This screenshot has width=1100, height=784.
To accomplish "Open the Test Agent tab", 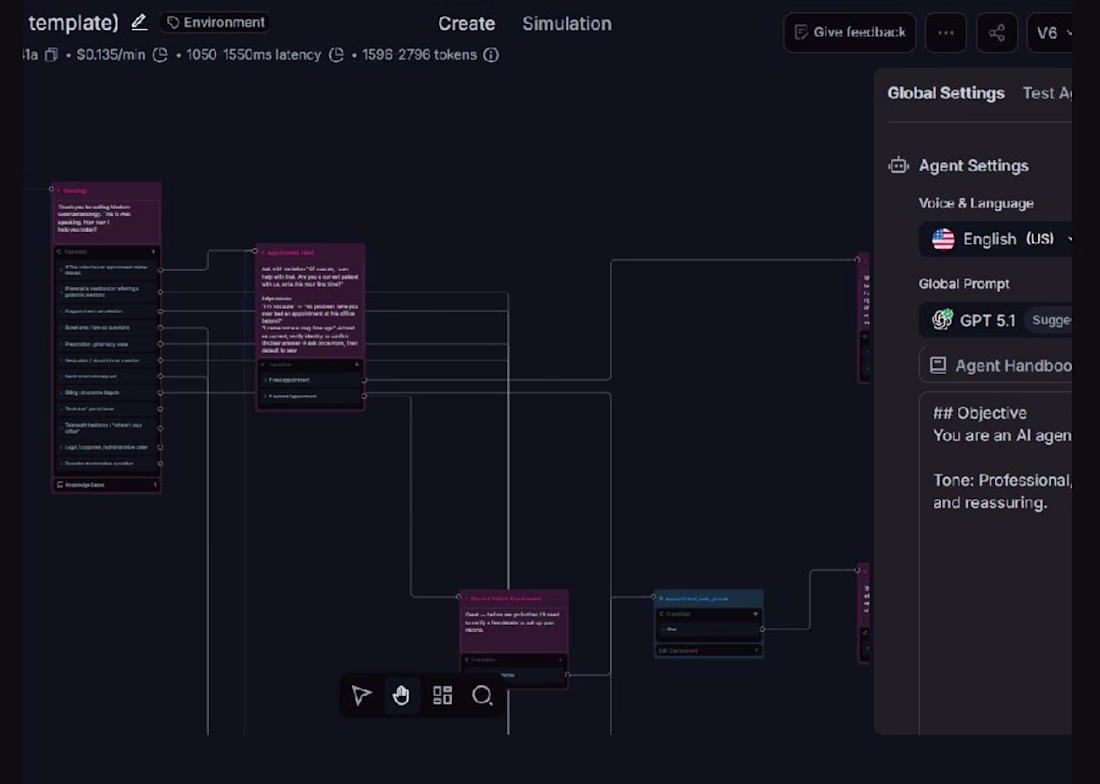I will (1047, 93).
